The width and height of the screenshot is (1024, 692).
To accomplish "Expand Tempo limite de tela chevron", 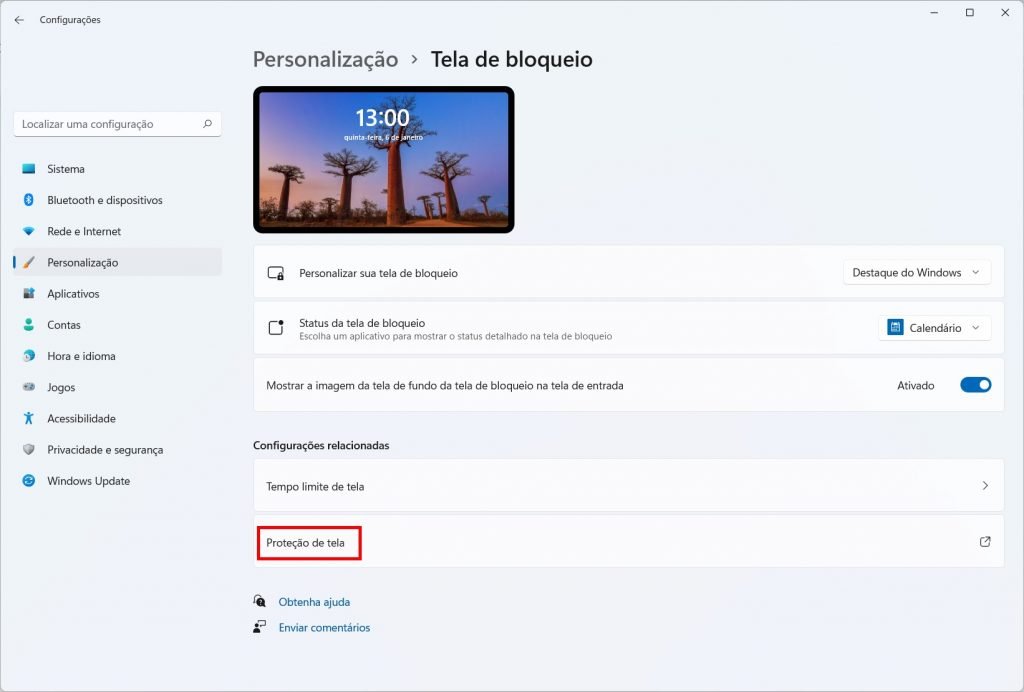I will coord(985,486).
